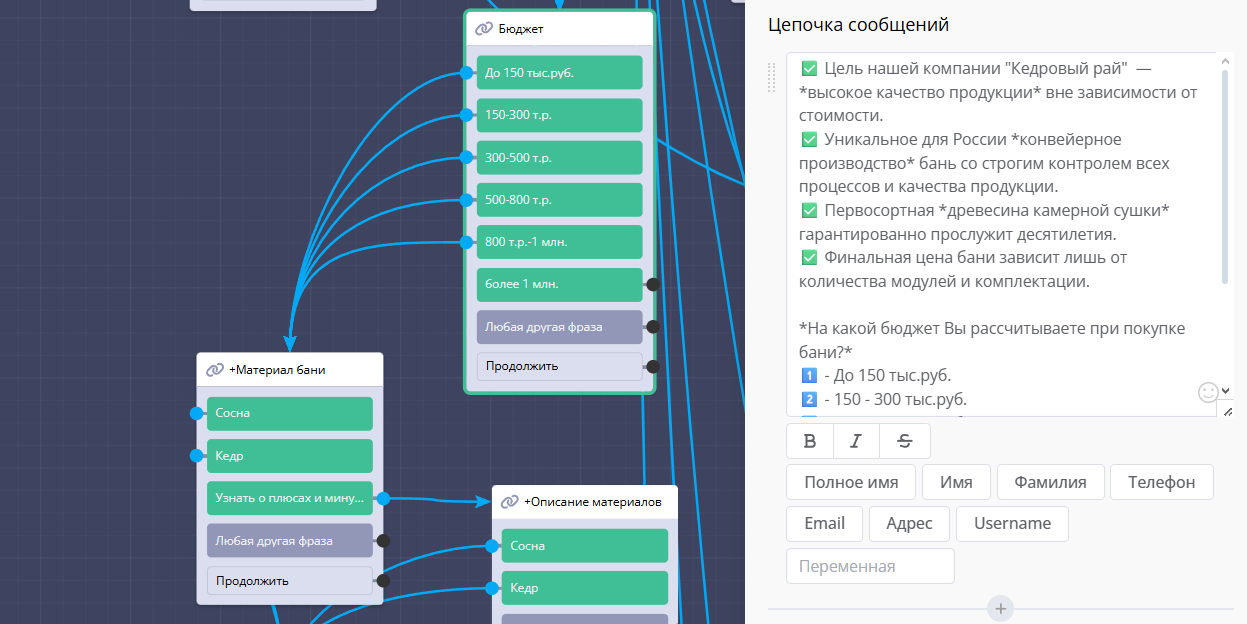Image resolution: width=1247 pixels, height=624 pixels.
Task: Apply italic formatting to text
Action: (856, 441)
